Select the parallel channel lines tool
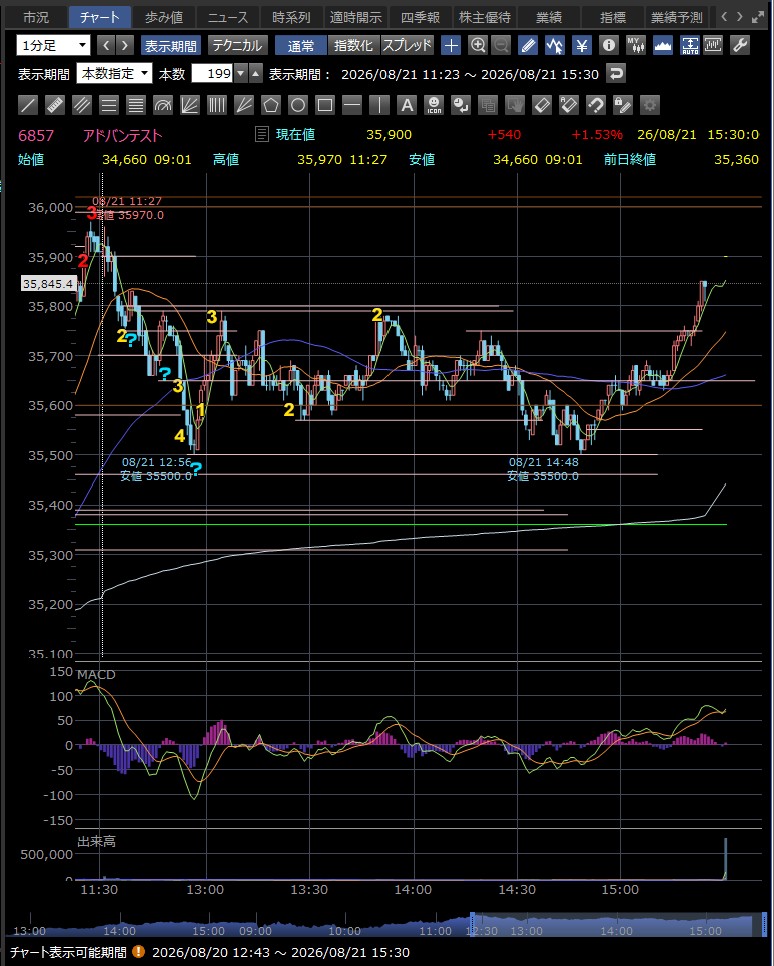 coord(82,105)
